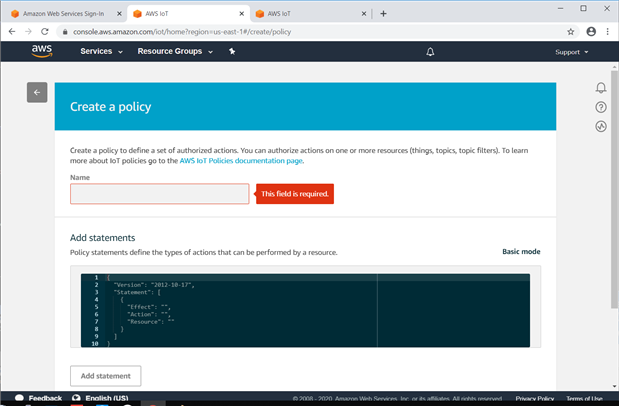Open the Support dropdown menu
This screenshot has height=406, width=619.
click(571, 52)
